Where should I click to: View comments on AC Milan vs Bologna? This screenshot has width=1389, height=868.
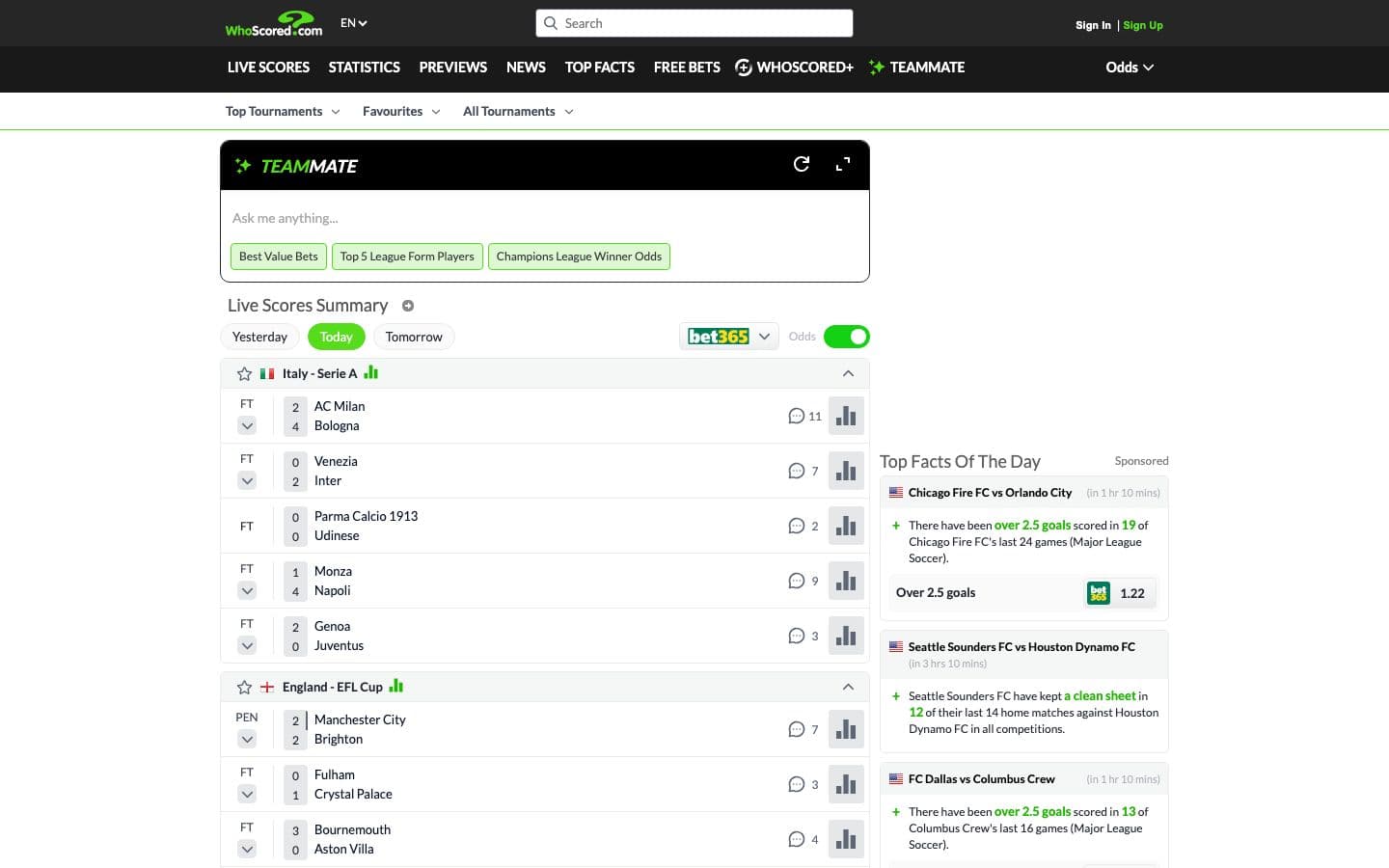tap(804, 417)
